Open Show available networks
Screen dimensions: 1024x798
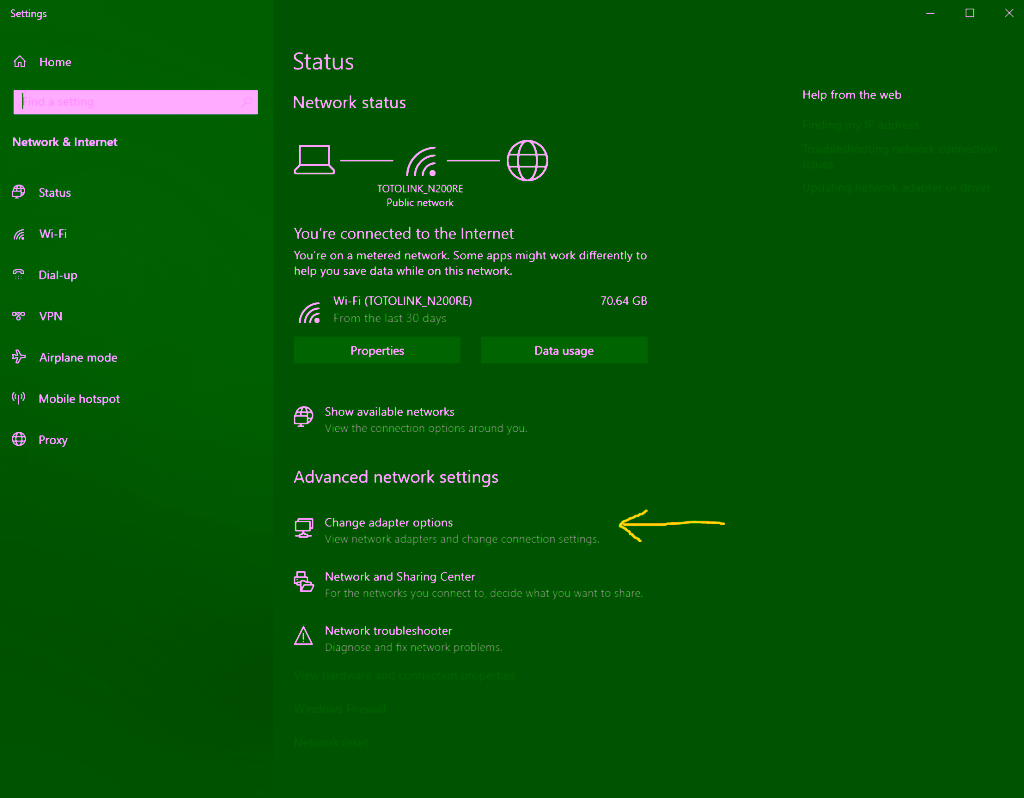[389, 412]
